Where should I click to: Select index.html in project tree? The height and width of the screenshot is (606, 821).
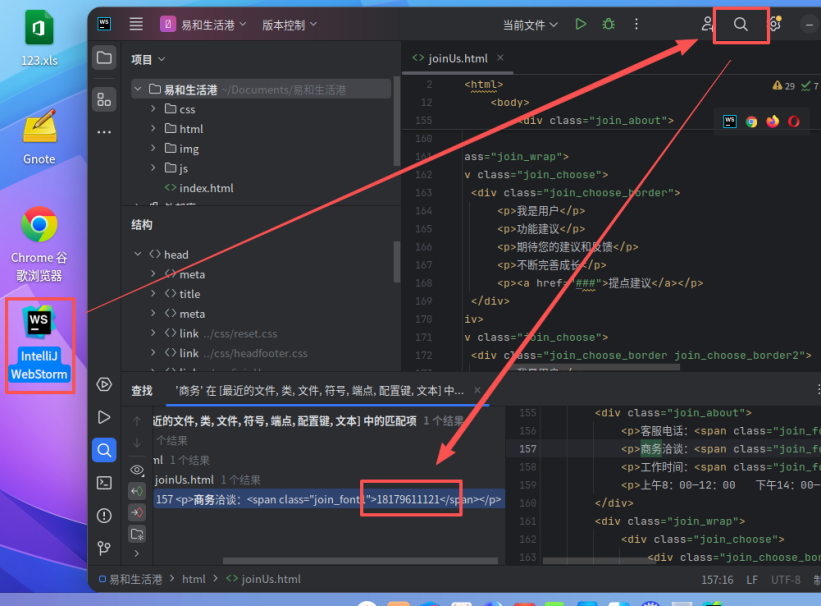coord(199,188)
